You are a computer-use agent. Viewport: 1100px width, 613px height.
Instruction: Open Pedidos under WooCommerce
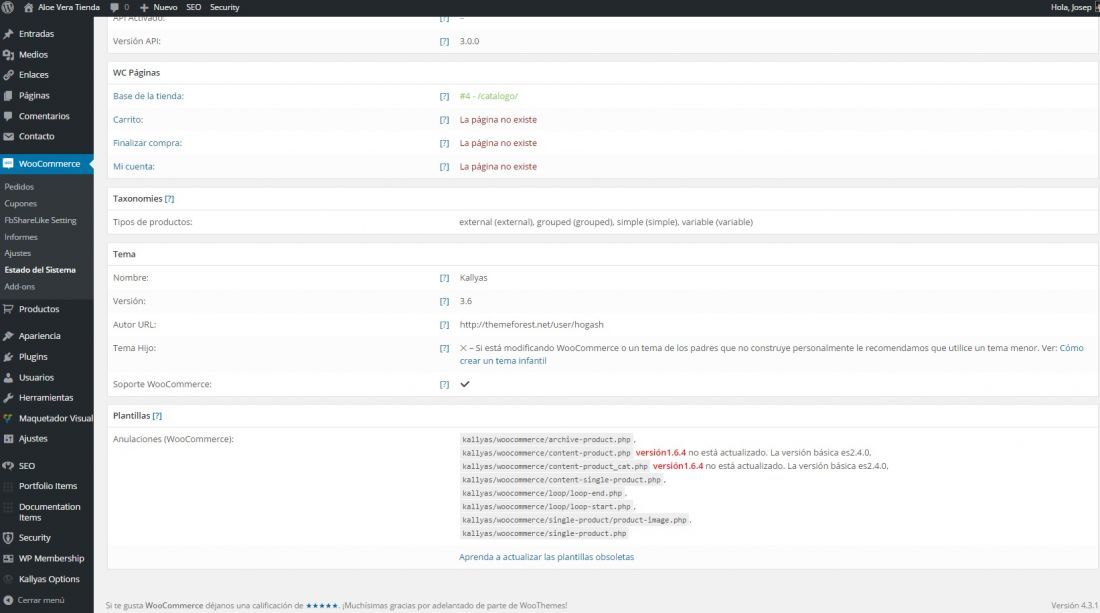(x=19, y=187)
